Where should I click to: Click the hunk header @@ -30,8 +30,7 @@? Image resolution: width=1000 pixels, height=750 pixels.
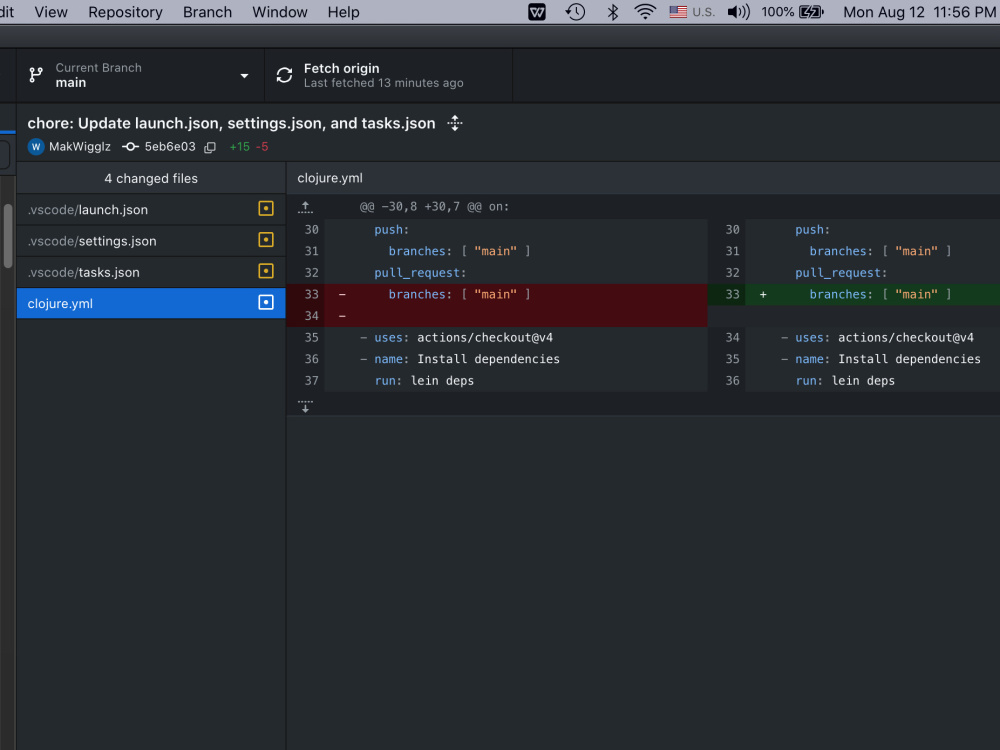(434, 207)
